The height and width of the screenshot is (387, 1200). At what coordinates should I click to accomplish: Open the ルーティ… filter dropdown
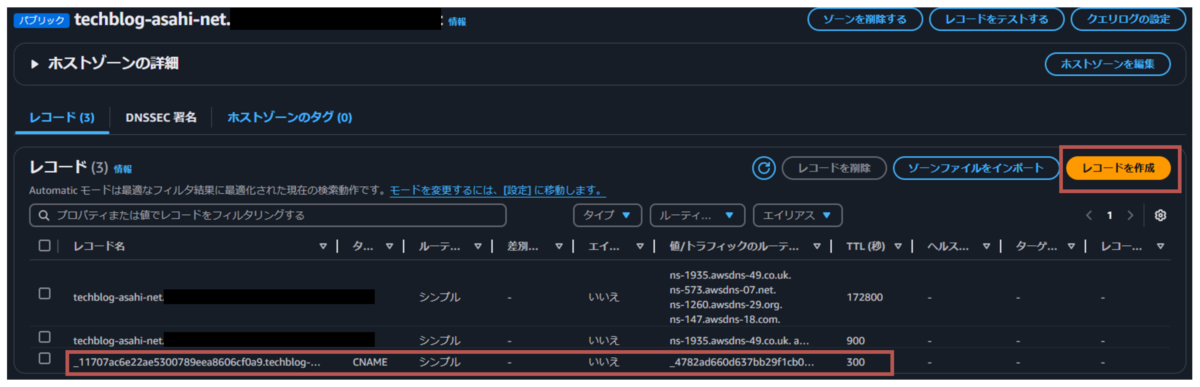[698, 215]
